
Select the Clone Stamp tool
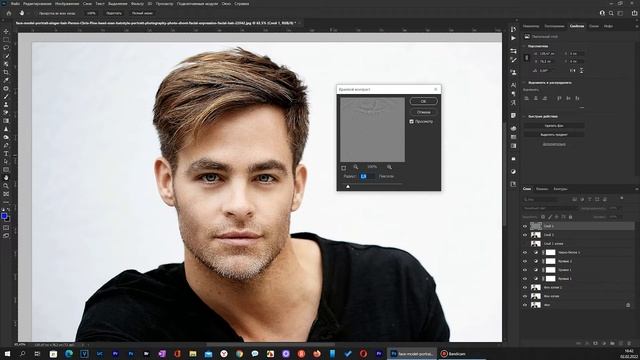(x=6, y=105)
